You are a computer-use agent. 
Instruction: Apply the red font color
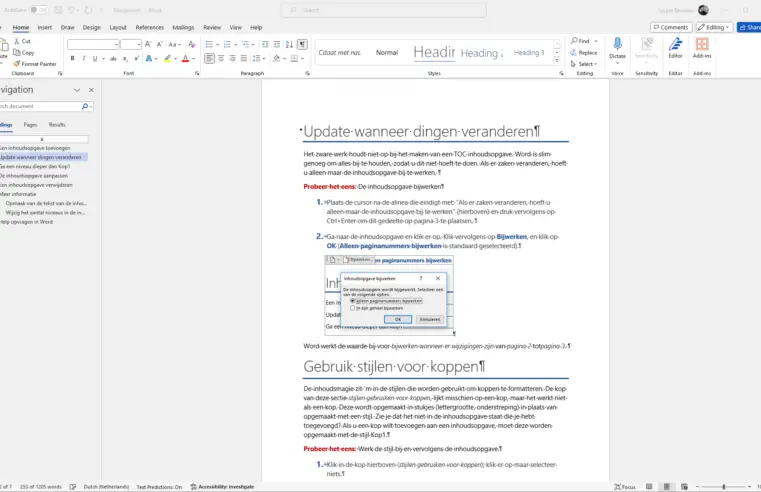coord(185,58)
